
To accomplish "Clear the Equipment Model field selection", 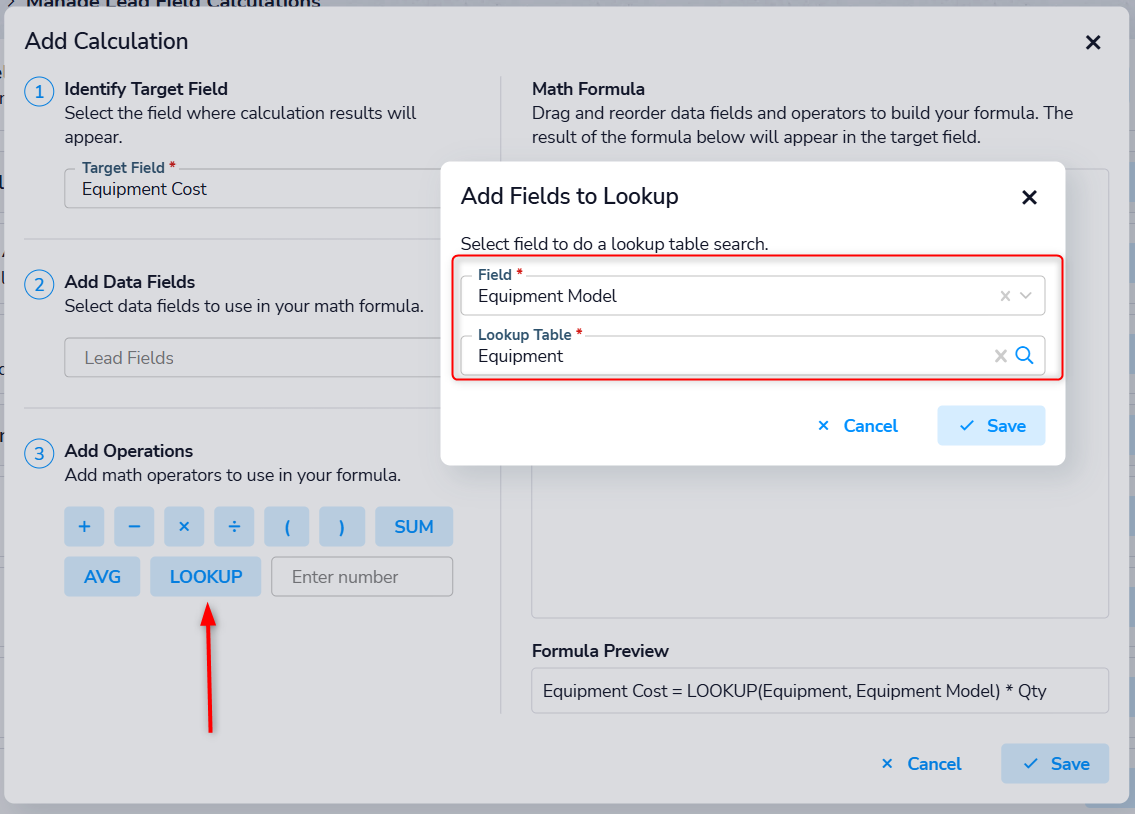I will pos(1005,296).
